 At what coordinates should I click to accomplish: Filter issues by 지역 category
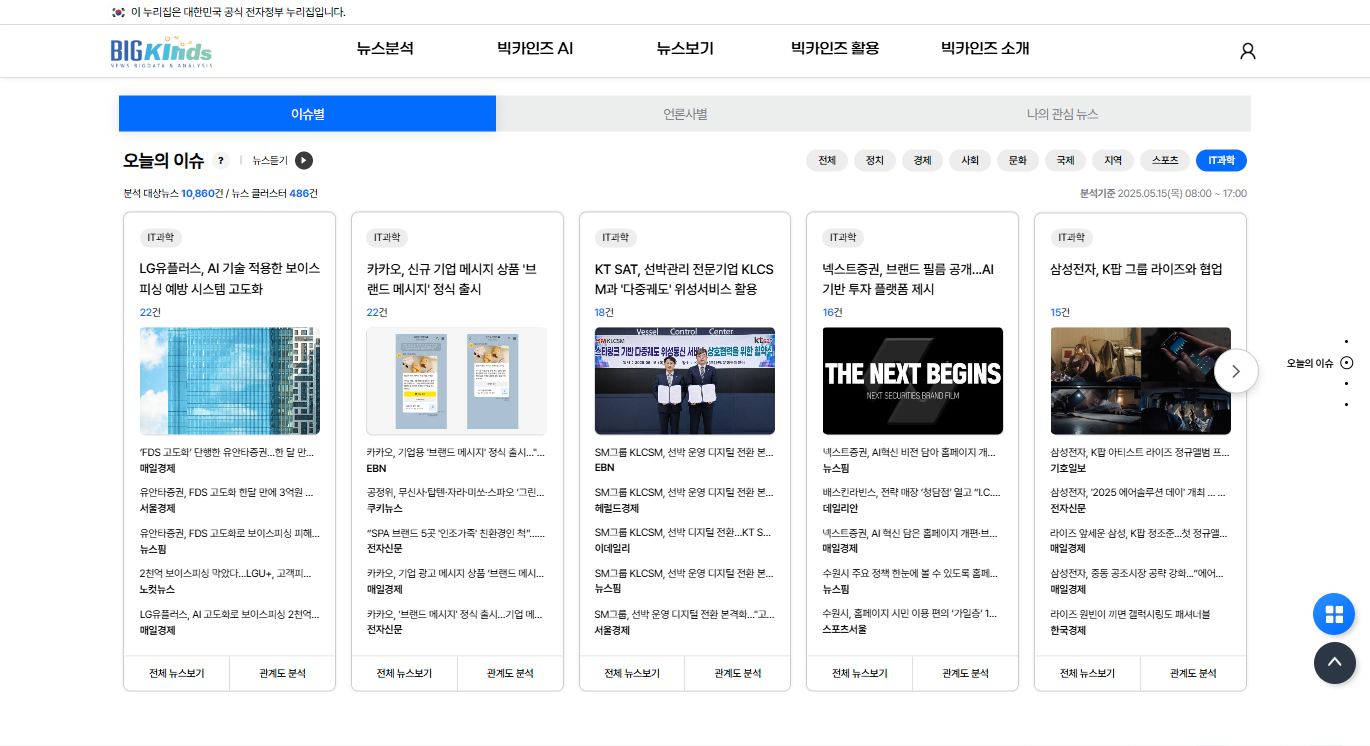[x=1113, y=160]
